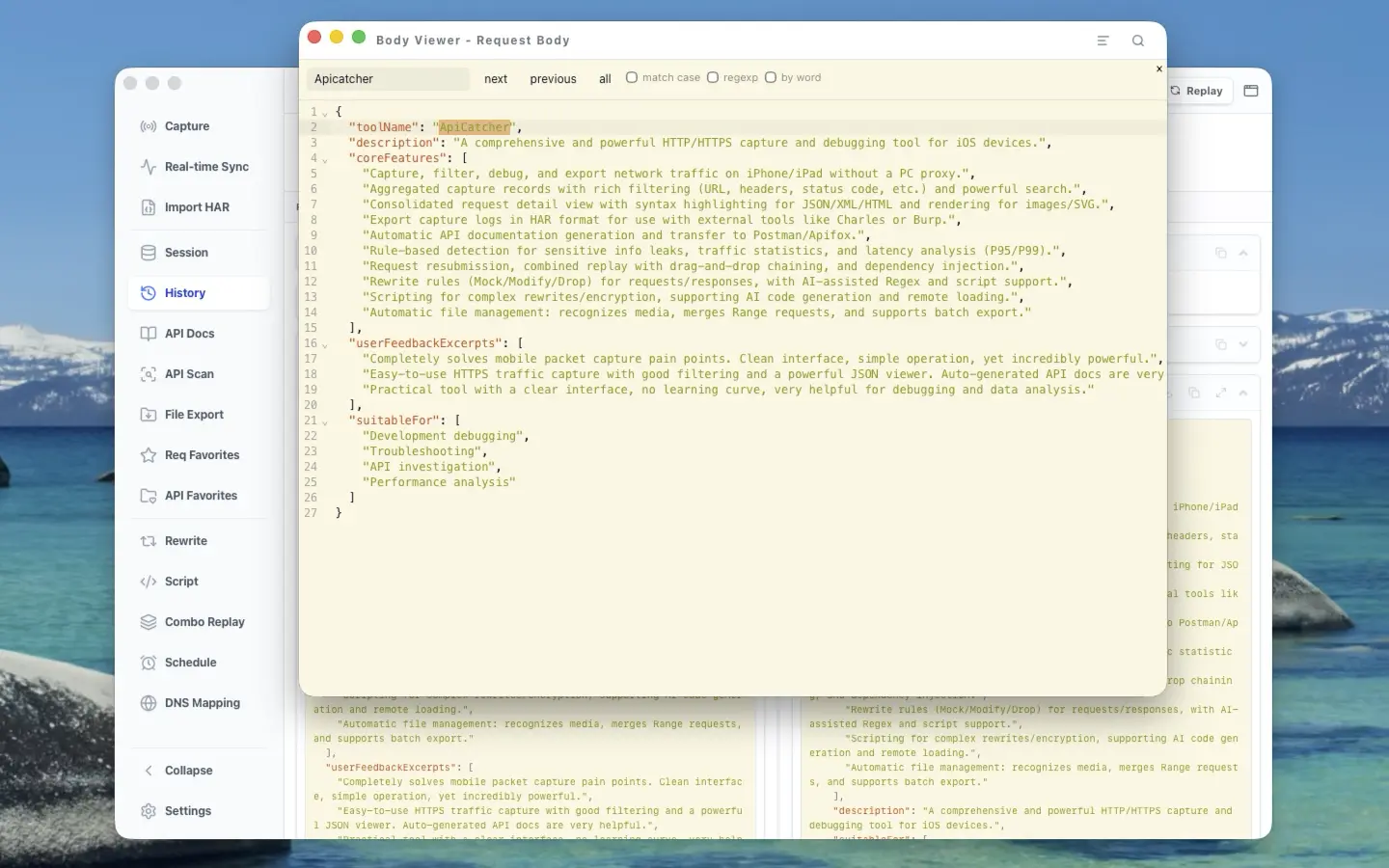Click the Combo Replay layers icon

tap(149, 622)
